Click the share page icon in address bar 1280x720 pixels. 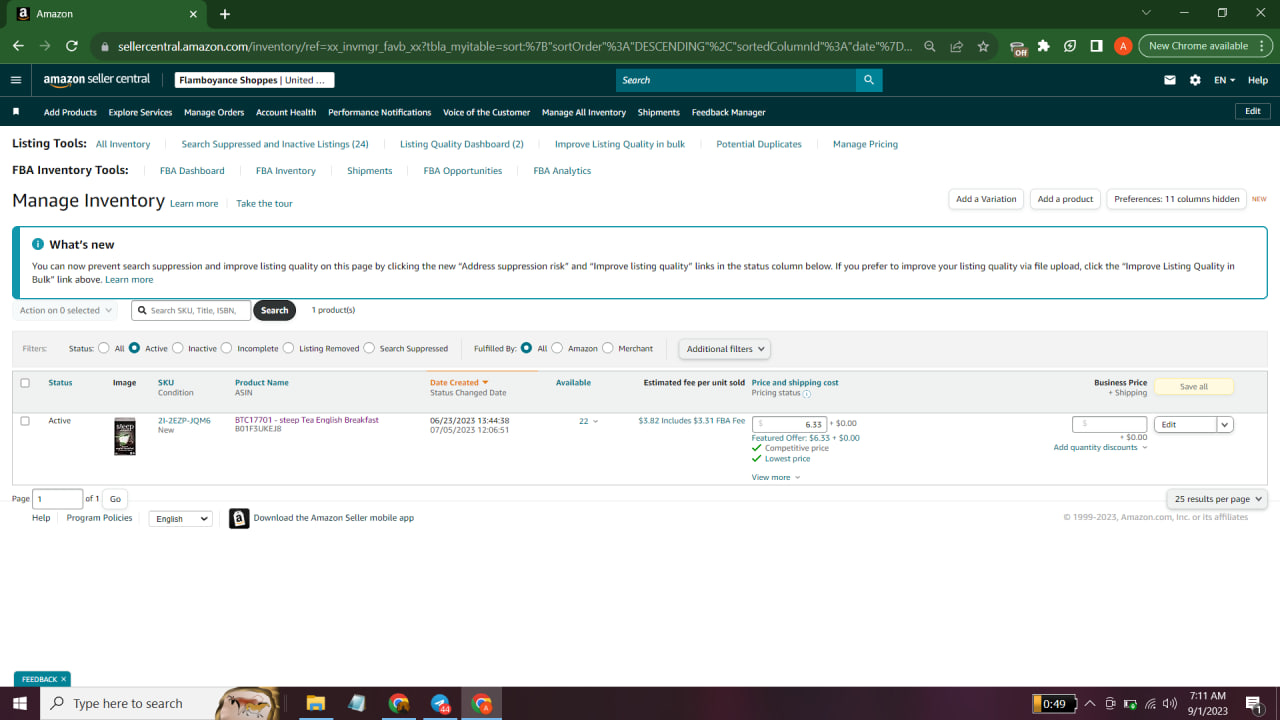tap(957, 46)
